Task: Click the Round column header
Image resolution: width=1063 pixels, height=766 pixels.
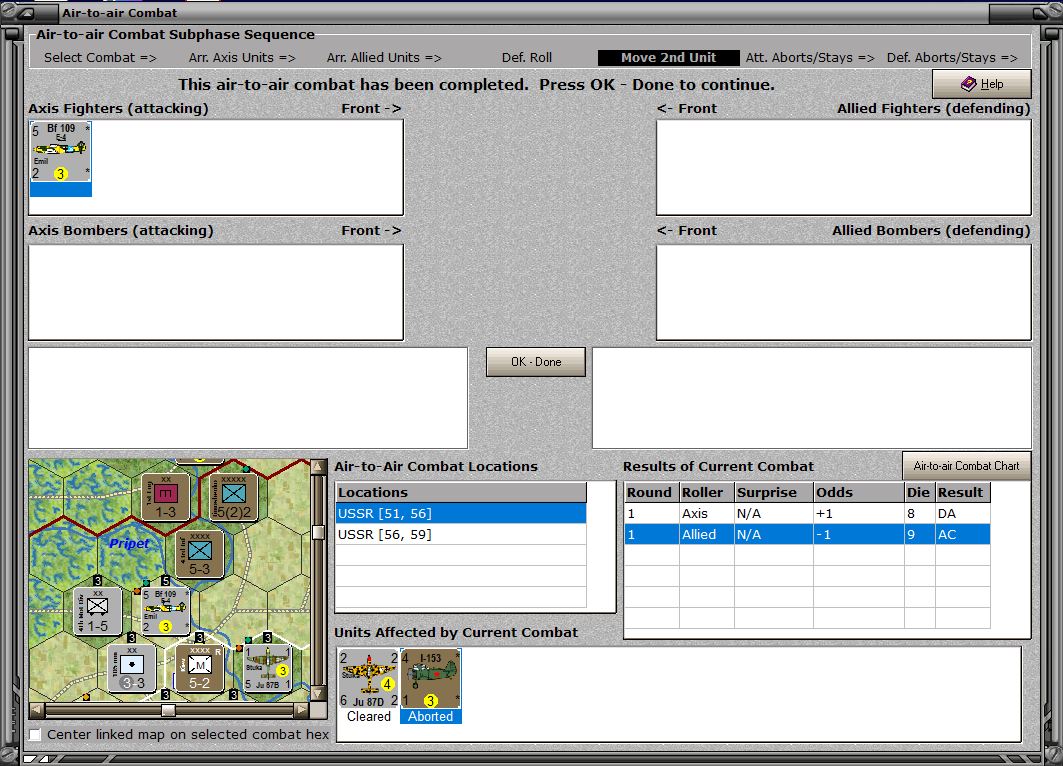Action: pos(651,492)
